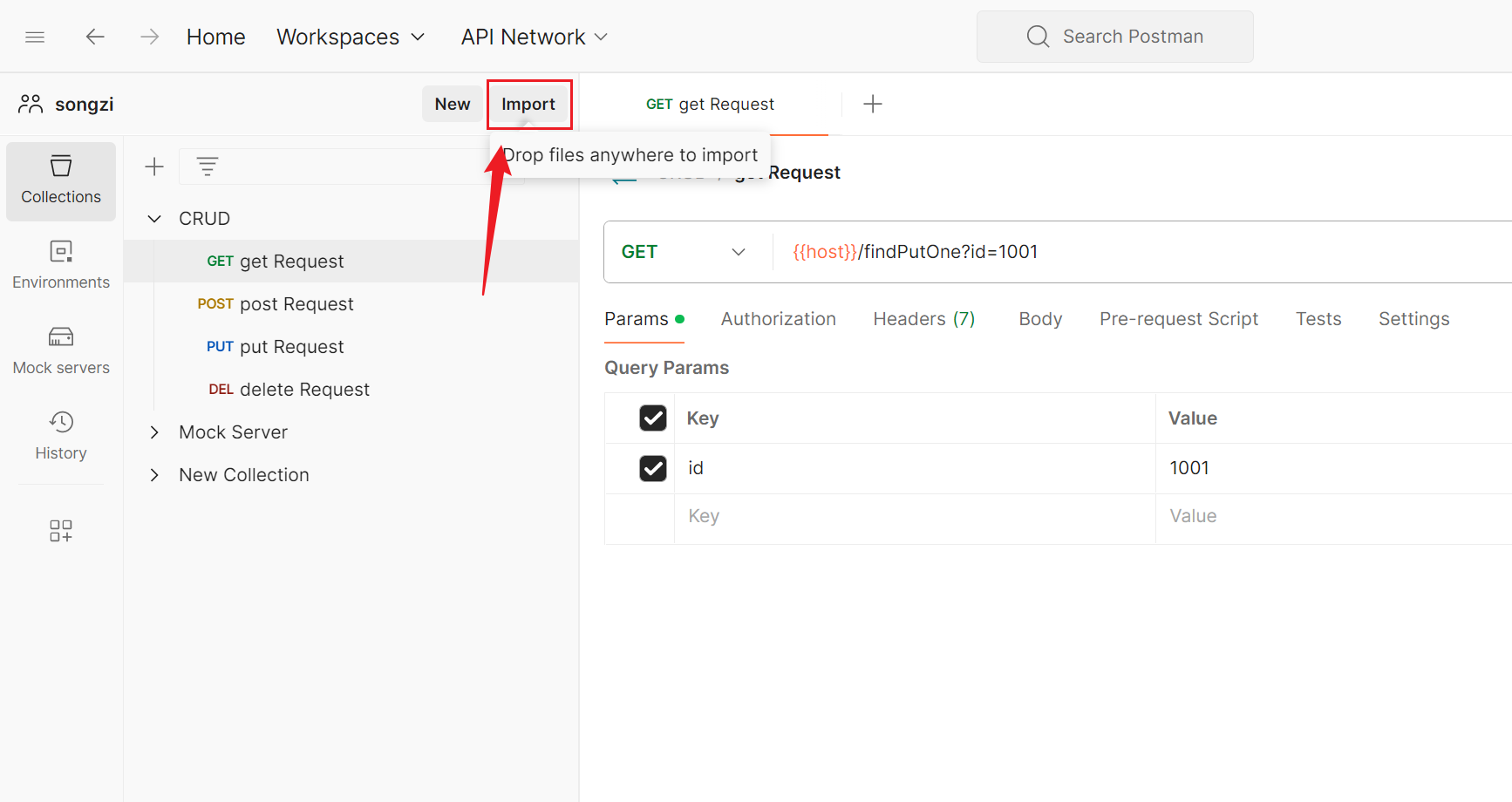Open the History sidebar panel

point(61,437)
